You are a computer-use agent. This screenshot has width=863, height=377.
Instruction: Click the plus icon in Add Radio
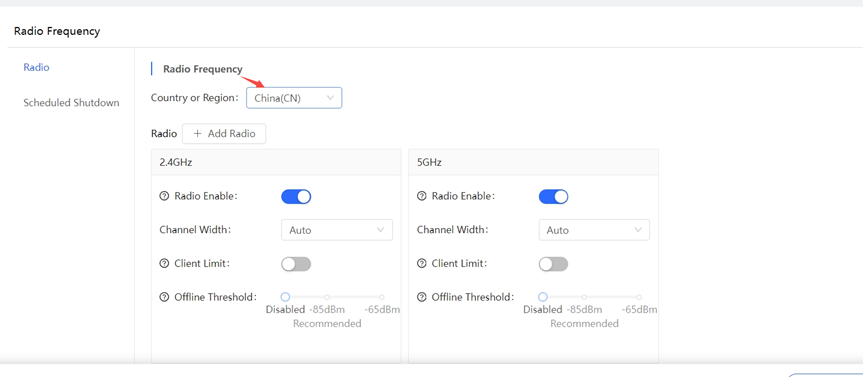(x=198, y=134)
